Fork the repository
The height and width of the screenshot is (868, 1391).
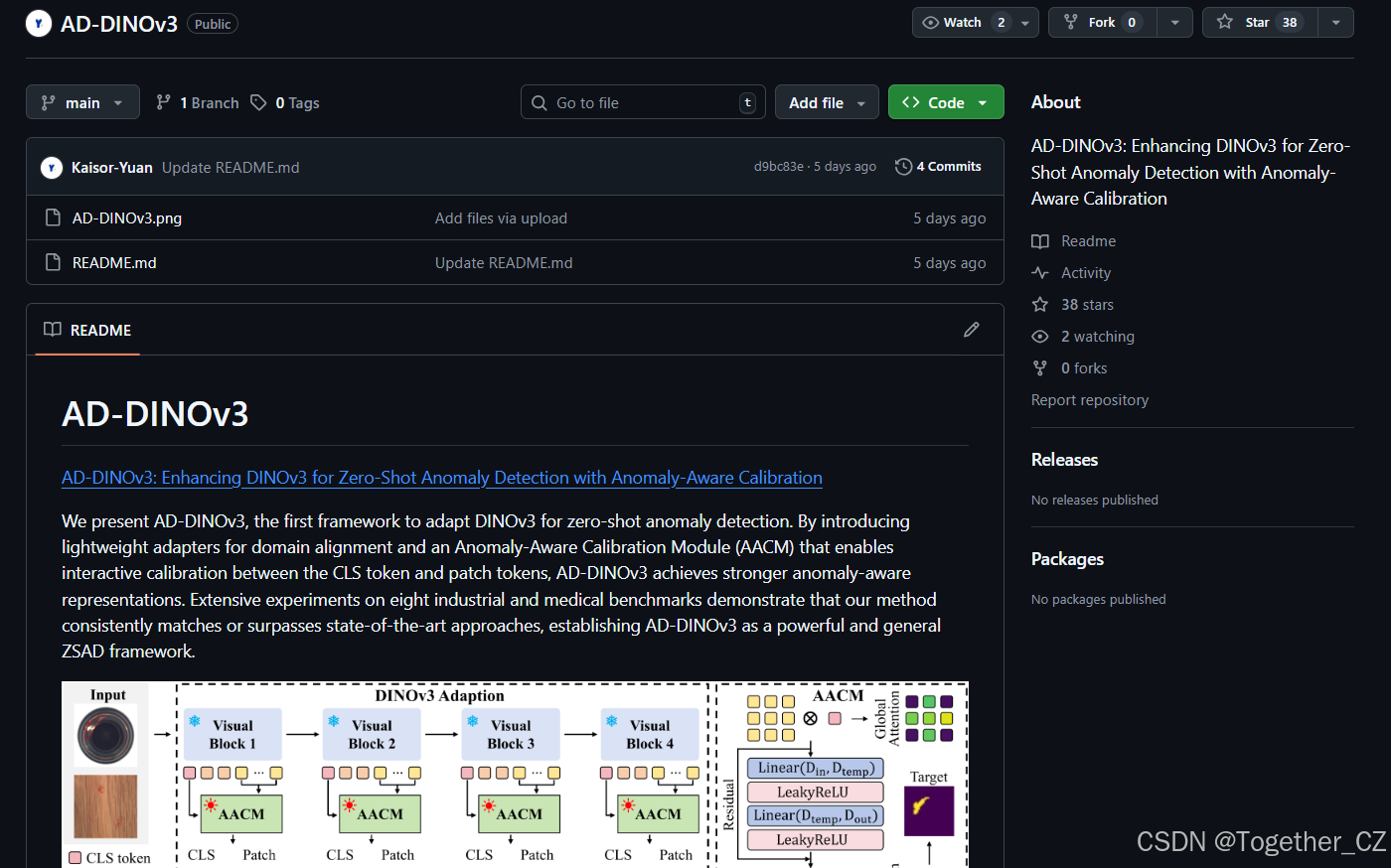point(1103,22)
